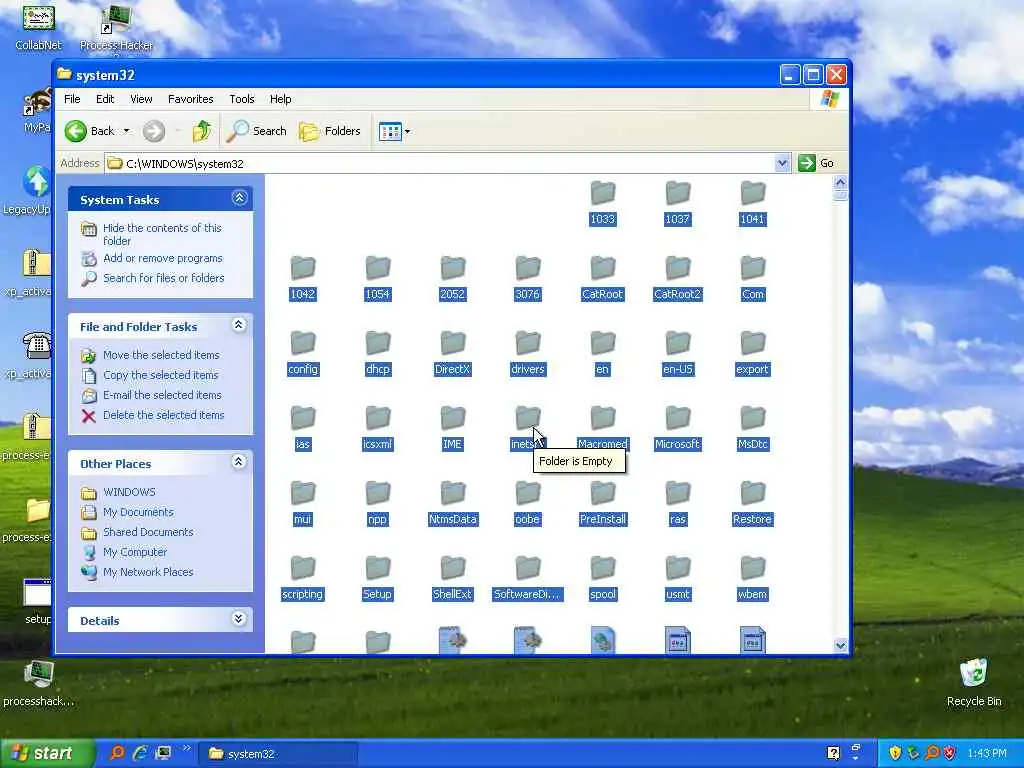
Task: Open Process Hacker desktop shortcut
Action: pyautogui.click(x=116, y=29)
